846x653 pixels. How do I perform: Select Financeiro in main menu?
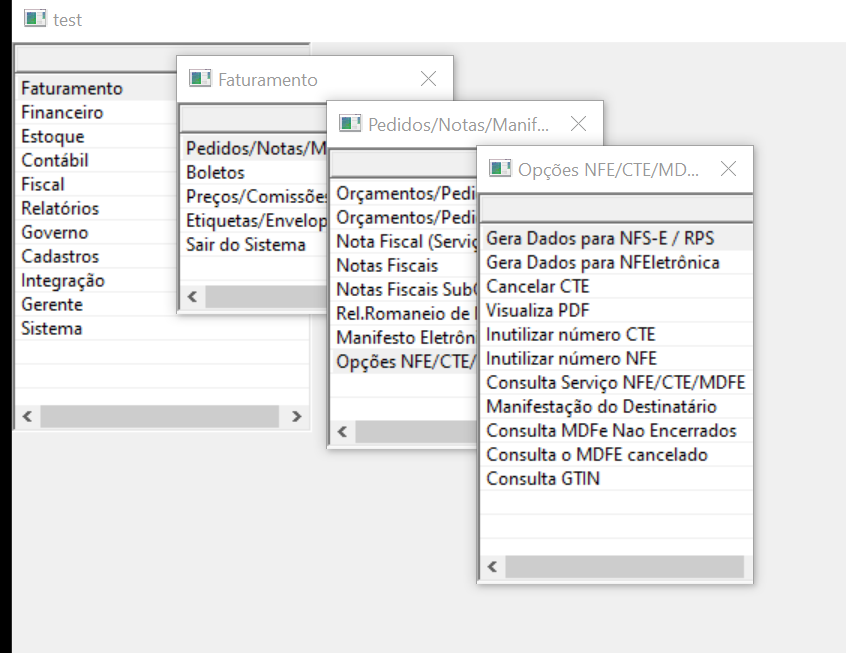coord(62,113)
